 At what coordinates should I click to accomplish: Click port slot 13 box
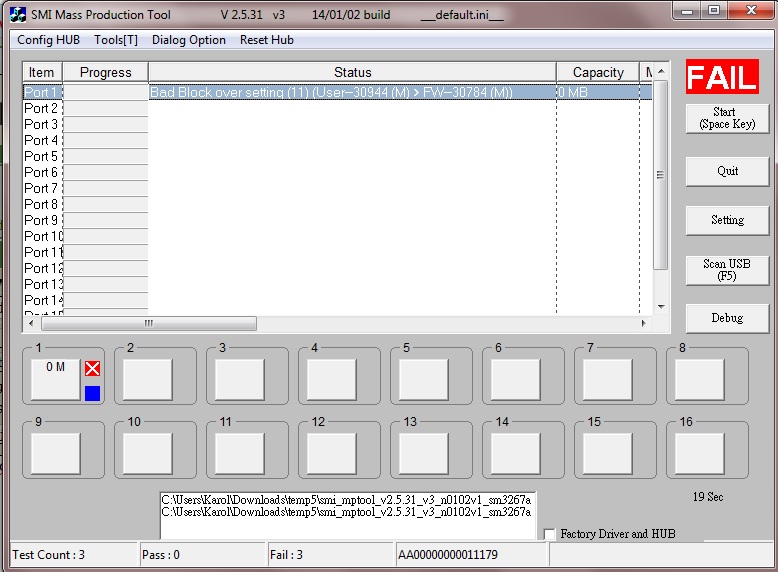[423, 453]
